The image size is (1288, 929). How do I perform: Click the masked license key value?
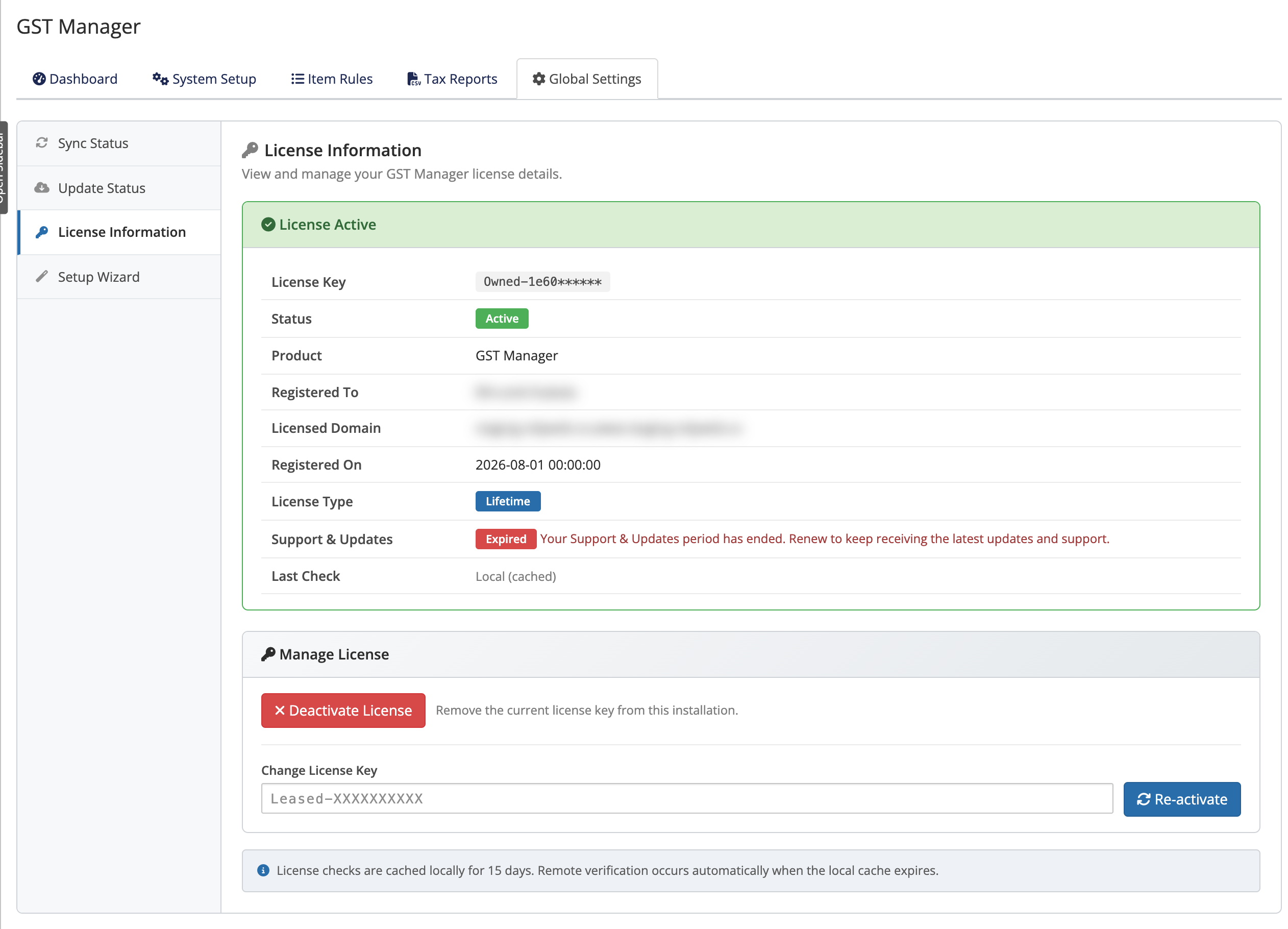pyautogui.click(x=542, y=281)
